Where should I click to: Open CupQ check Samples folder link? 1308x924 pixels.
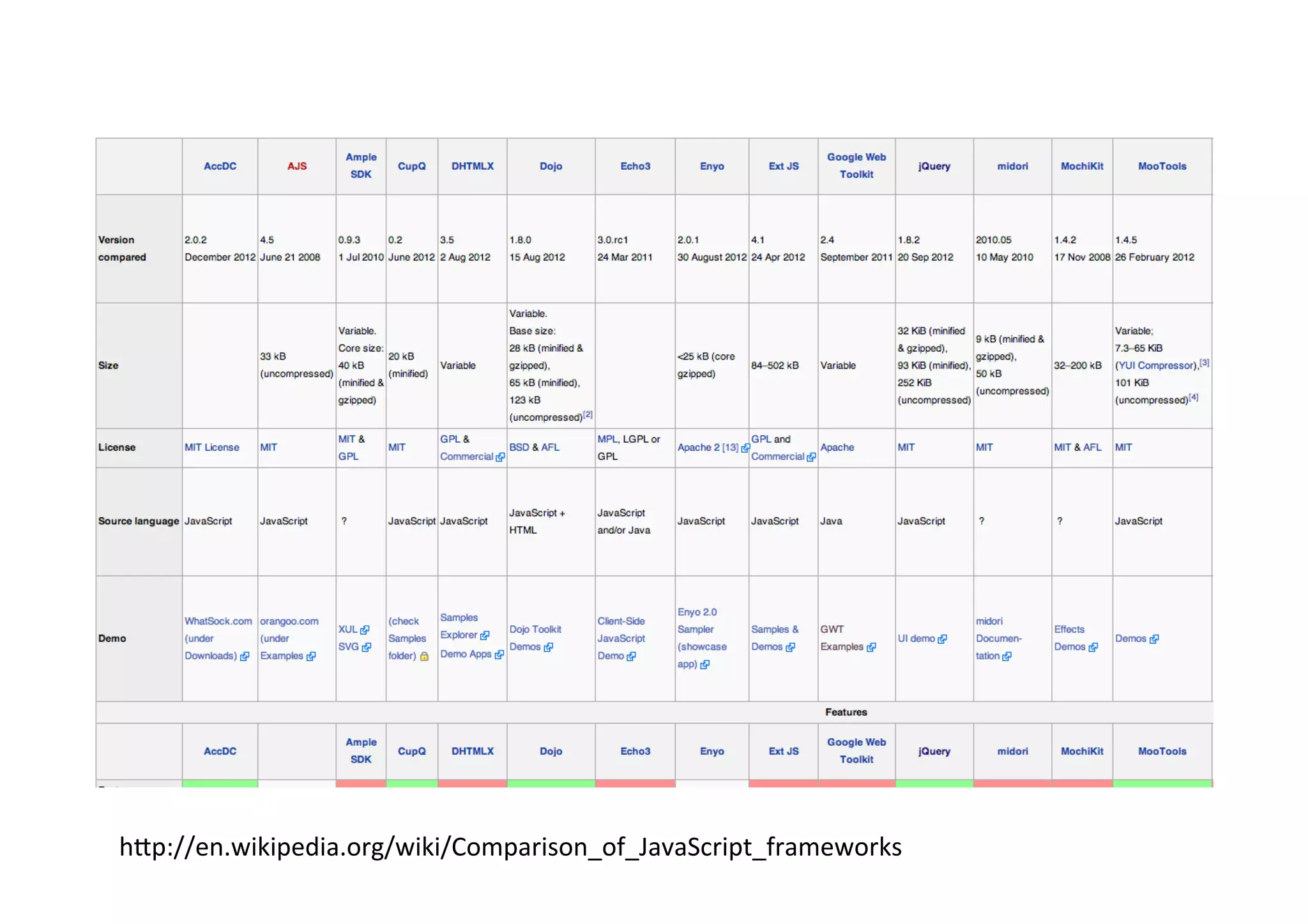[x=407, y=638]
